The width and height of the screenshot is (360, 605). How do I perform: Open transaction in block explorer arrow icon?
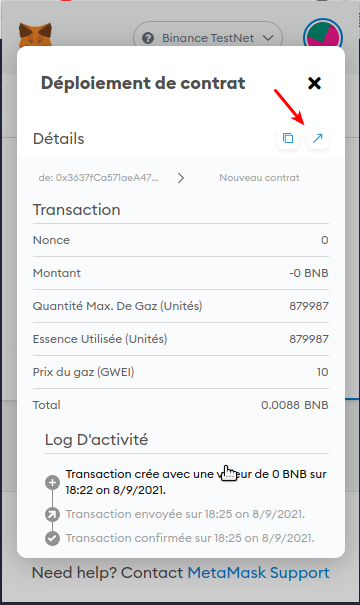[x=318, y=138]
